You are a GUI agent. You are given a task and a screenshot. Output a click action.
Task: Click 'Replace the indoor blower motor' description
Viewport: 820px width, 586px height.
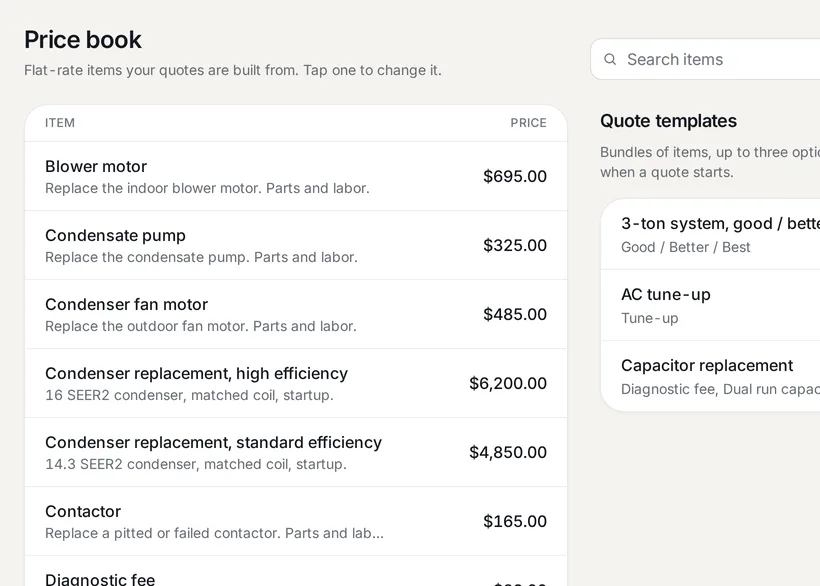coord(207,188)
